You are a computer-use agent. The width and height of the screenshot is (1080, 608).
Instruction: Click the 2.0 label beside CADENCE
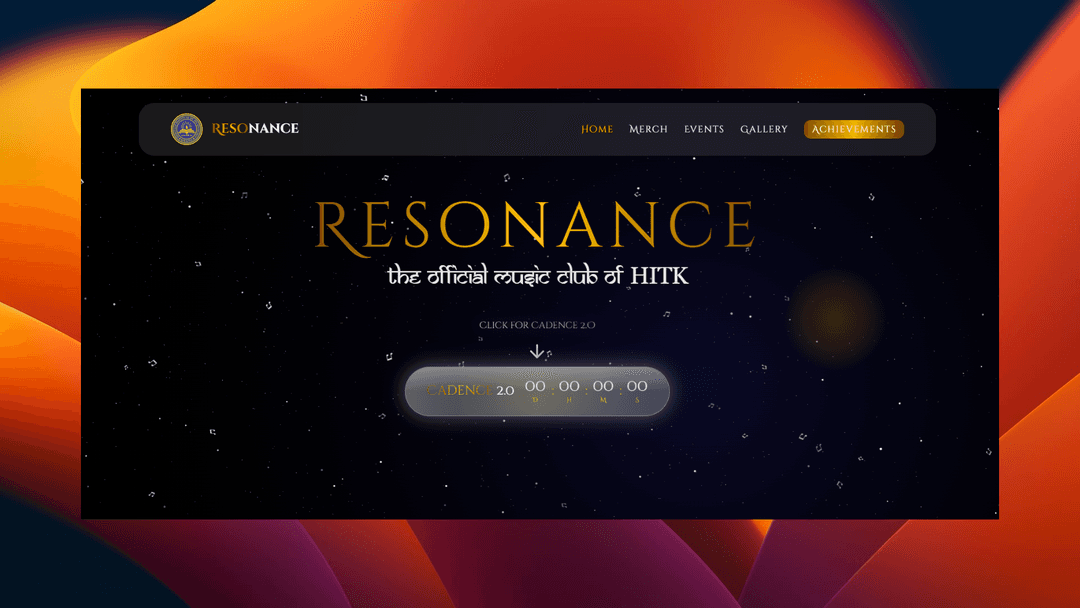[x=505, y=390]
